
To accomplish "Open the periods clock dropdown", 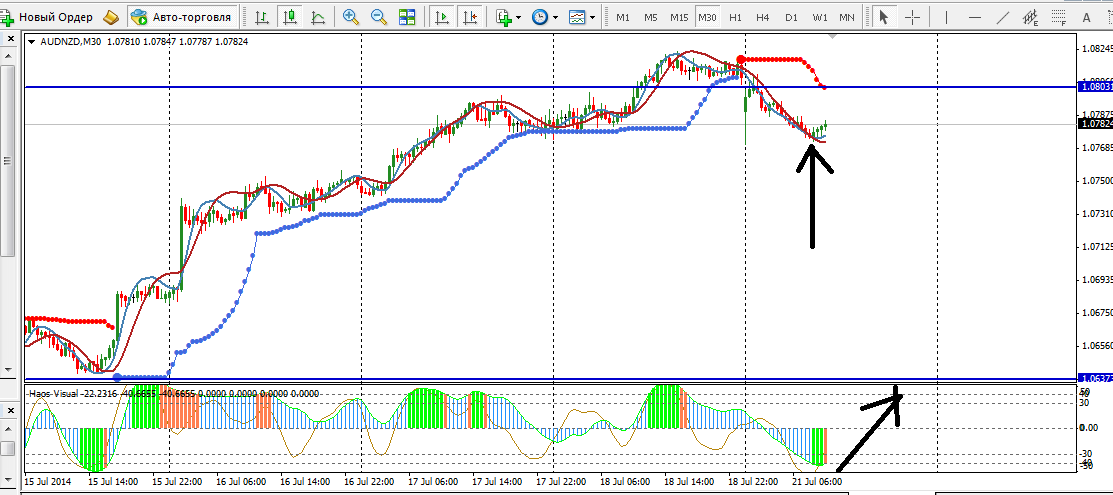I will tap(543, 17).
